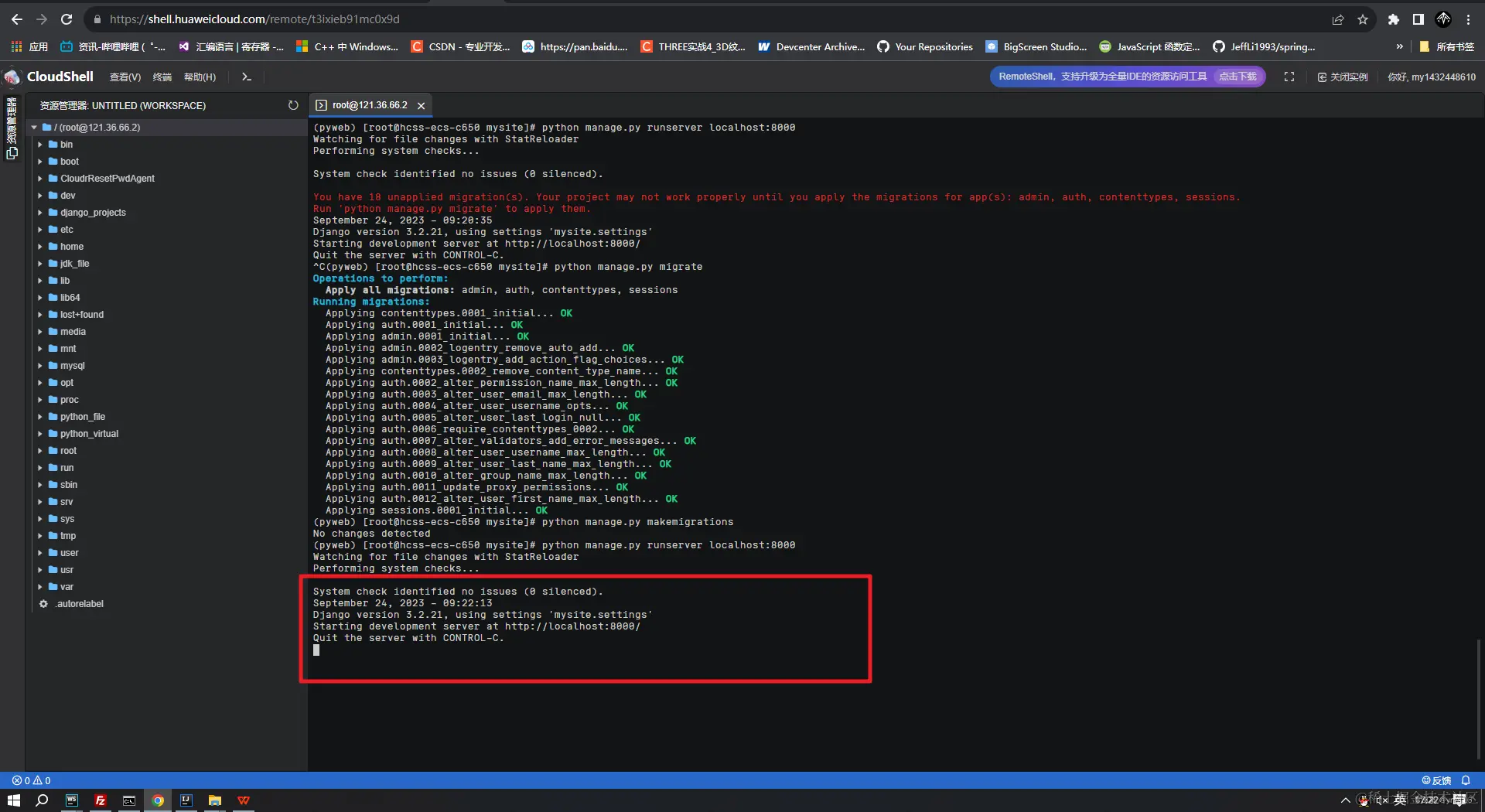
Task: Expand the mysql folder
Action: tap(40, 366)
